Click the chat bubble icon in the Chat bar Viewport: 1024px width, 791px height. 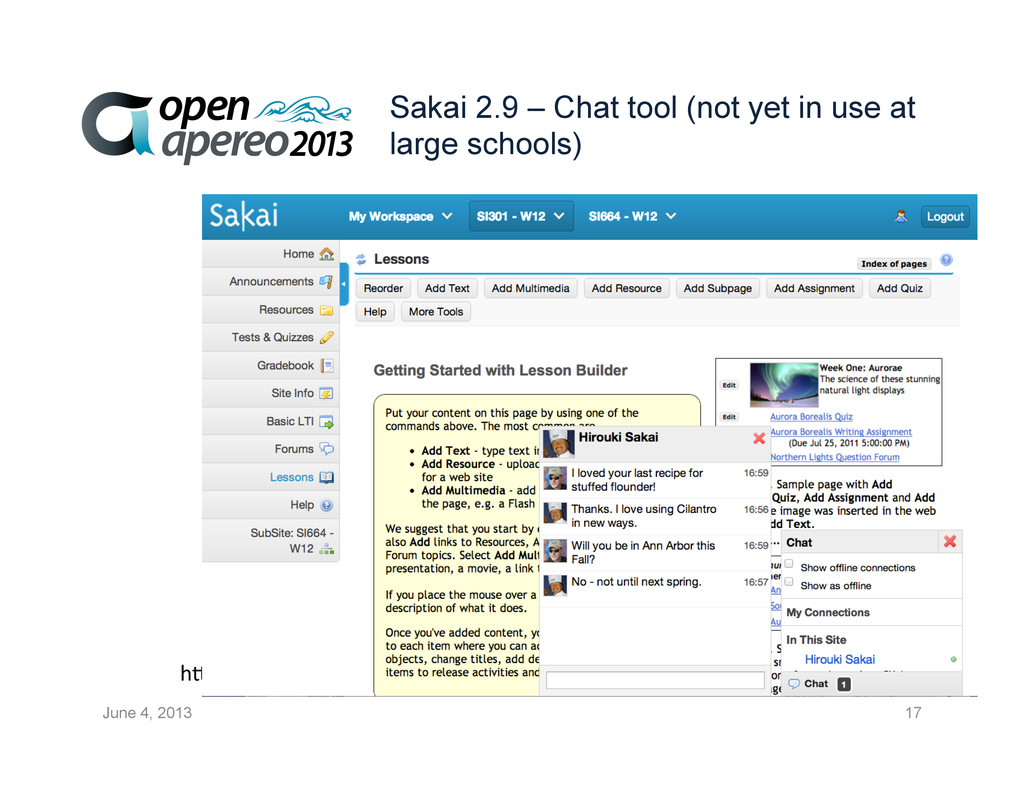coord(794,684)
